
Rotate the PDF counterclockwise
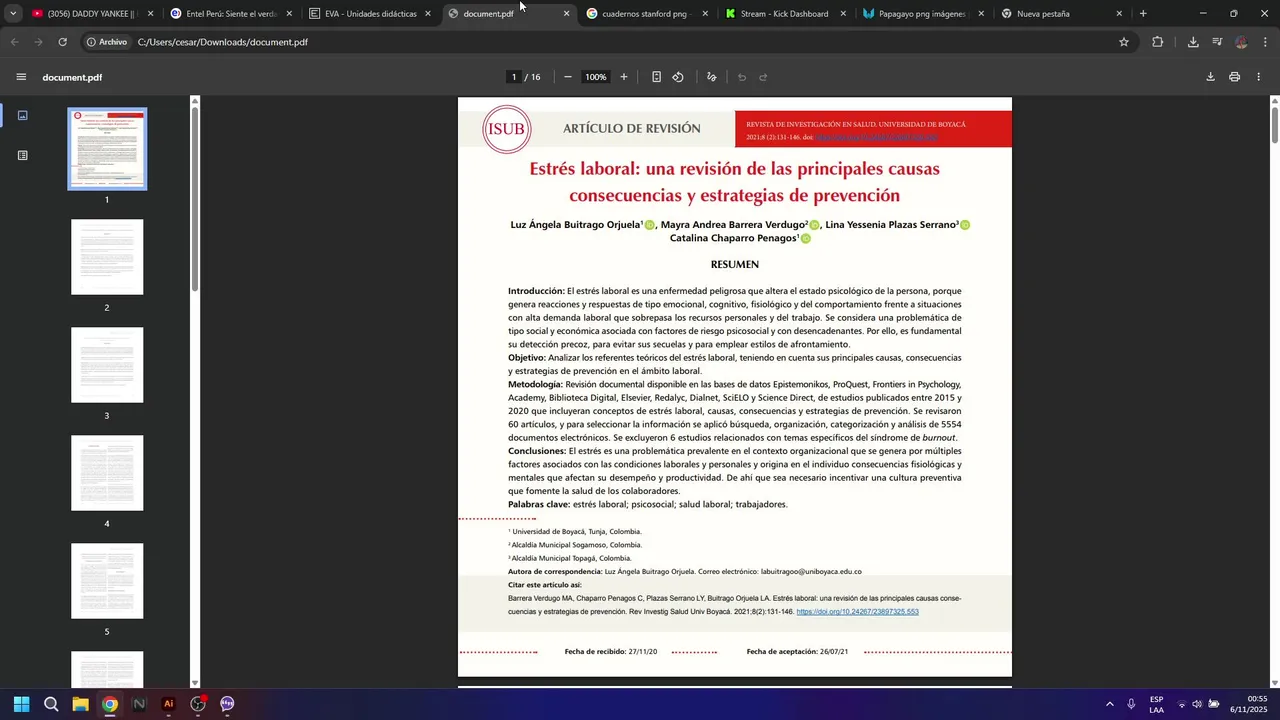[678, 77]
